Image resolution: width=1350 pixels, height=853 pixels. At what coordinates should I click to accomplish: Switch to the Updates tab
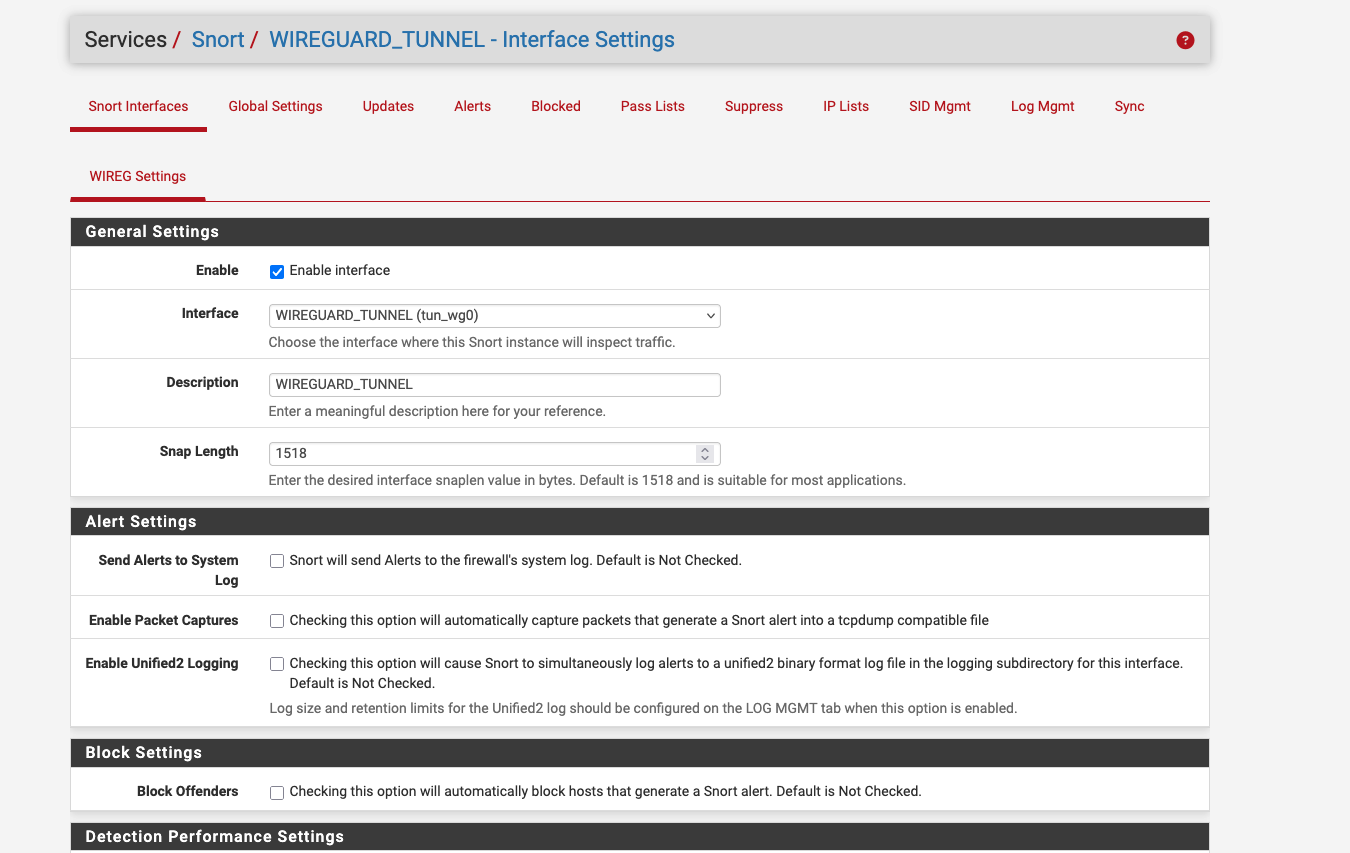tap(388, 107)
